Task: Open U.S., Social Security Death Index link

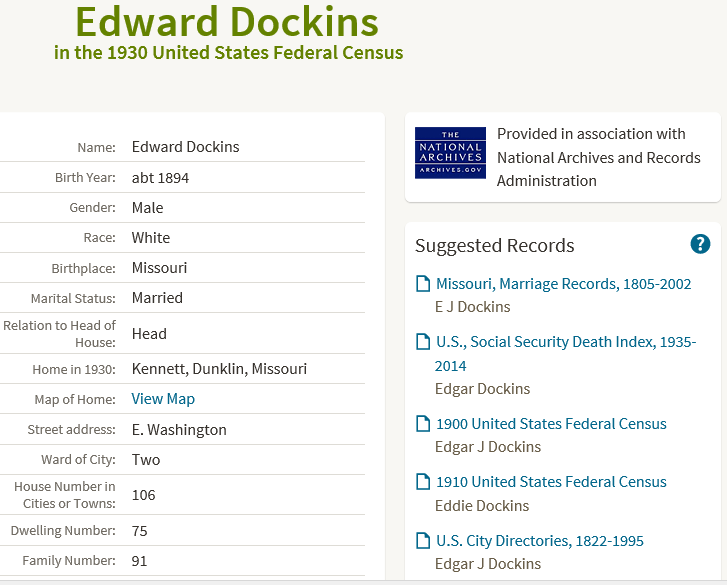Action: [x=565, y=354]
